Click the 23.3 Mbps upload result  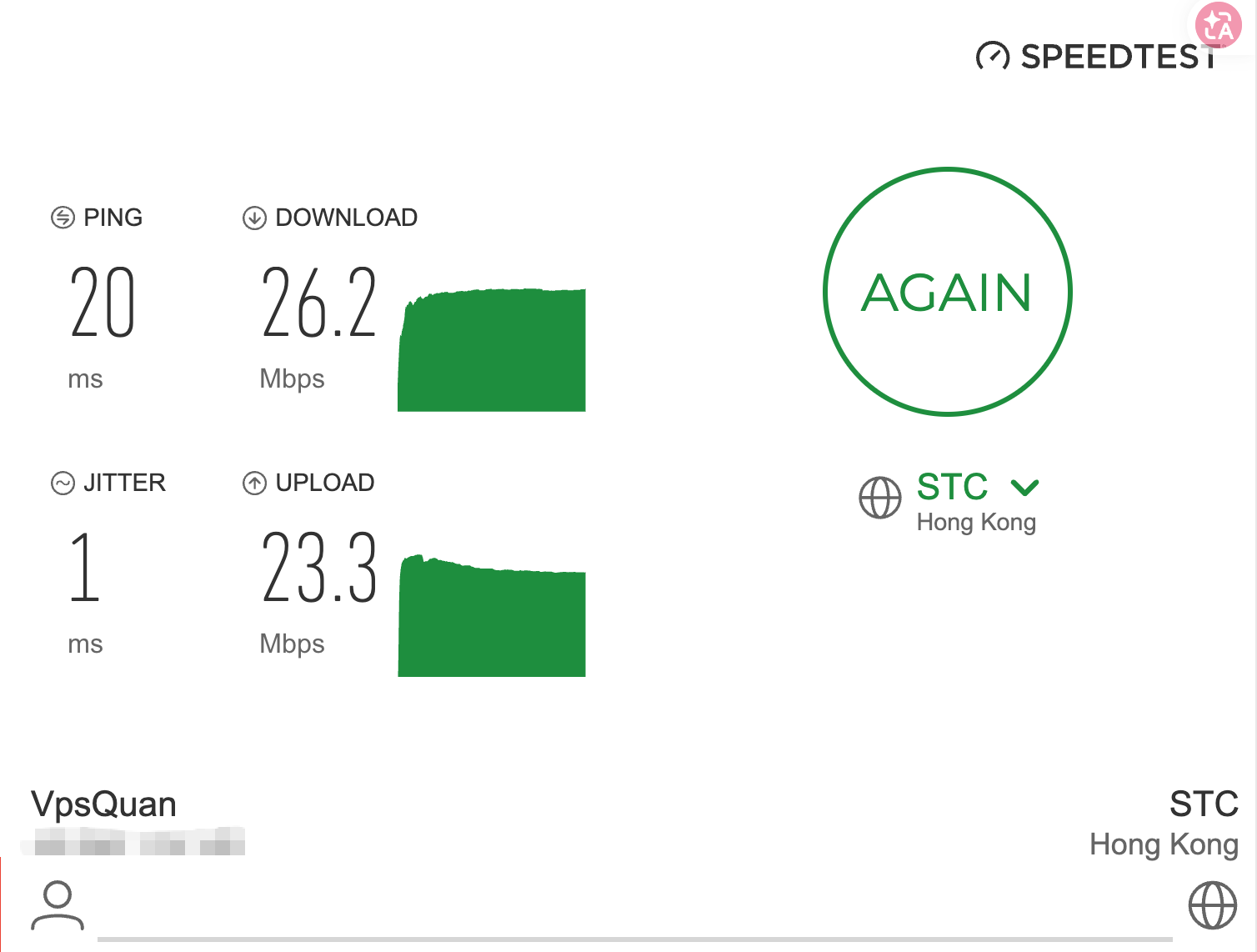pos(319,569)
